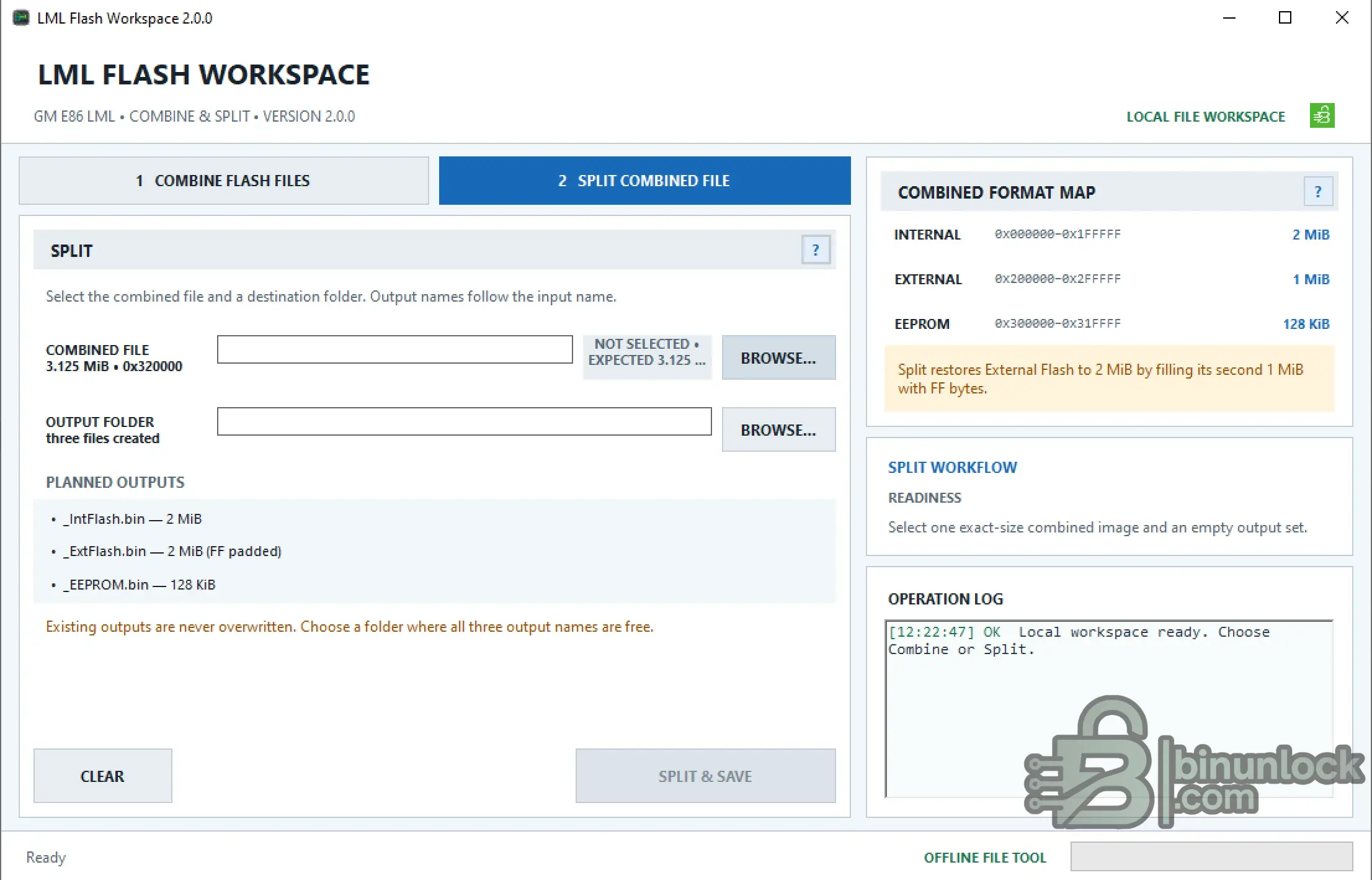Image resolution: width=1372 pixels, height=880 pixels.
Task: Minimize the LML Flash Workspace window
Action: pos(1229,18)
